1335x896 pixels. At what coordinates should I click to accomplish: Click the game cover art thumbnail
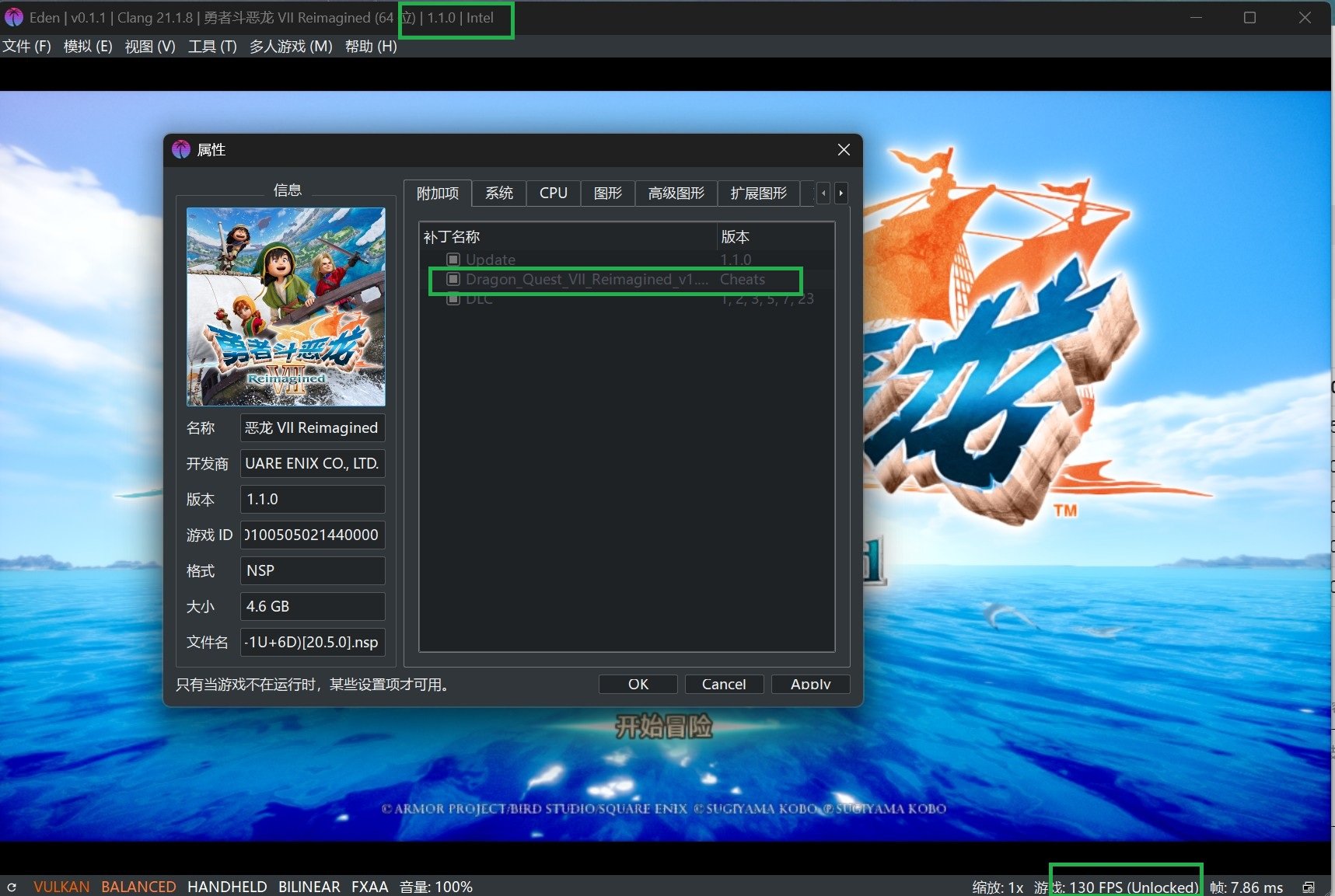pos(286,307)
